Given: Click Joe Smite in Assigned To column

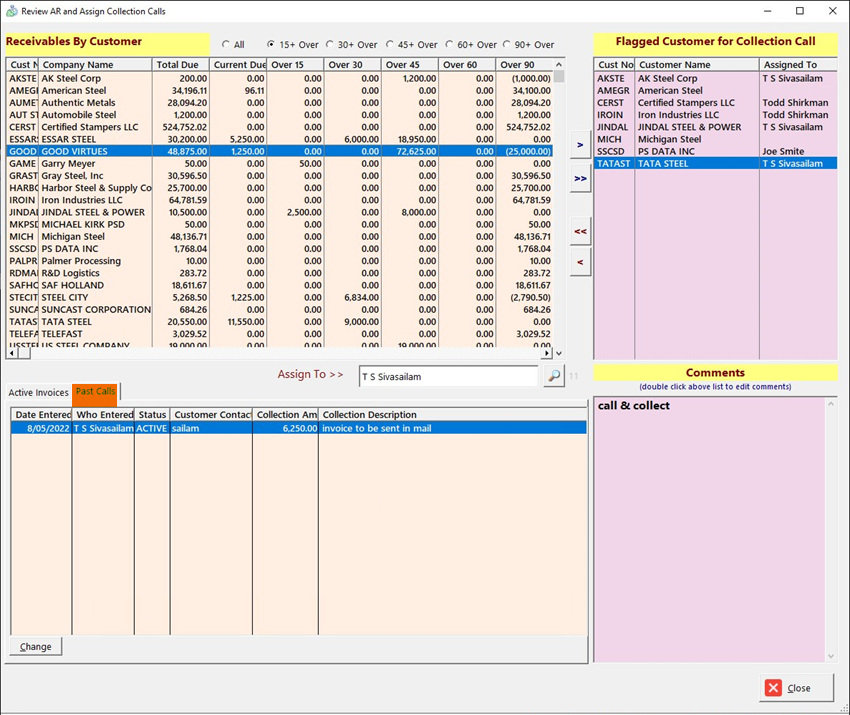Looking at the screenshot, I should point(783,151).
